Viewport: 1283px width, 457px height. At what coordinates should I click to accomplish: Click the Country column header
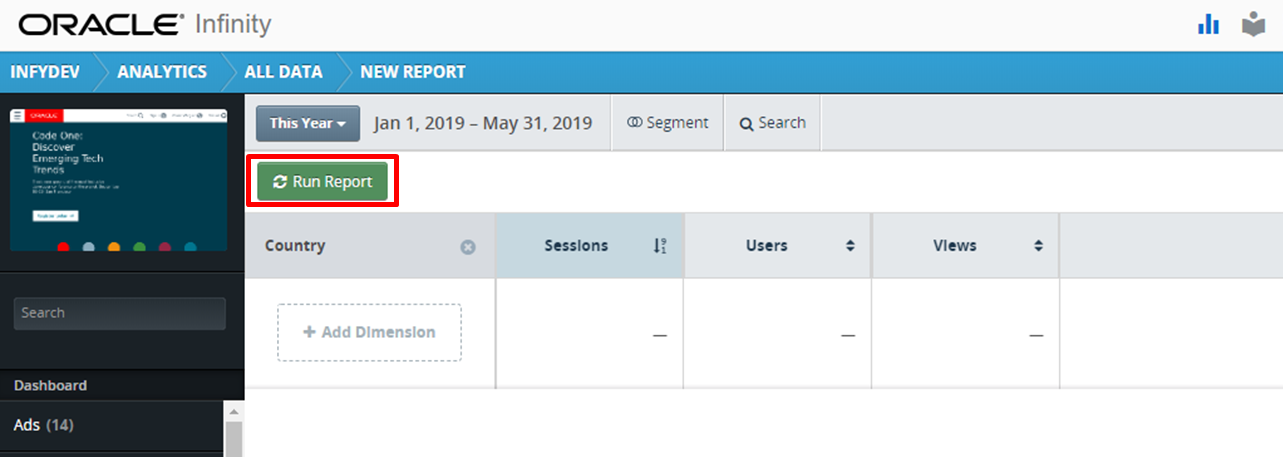pos(370,246)
